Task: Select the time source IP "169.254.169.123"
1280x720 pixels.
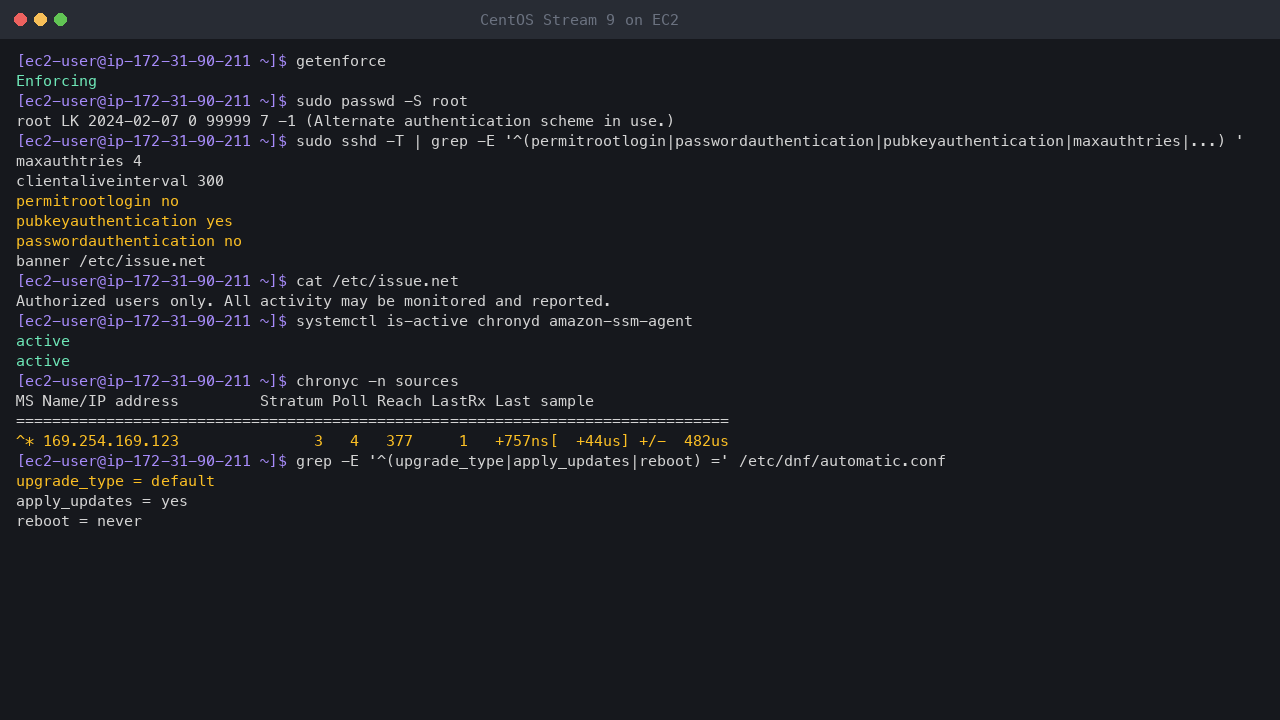Action: coord(111,441)
